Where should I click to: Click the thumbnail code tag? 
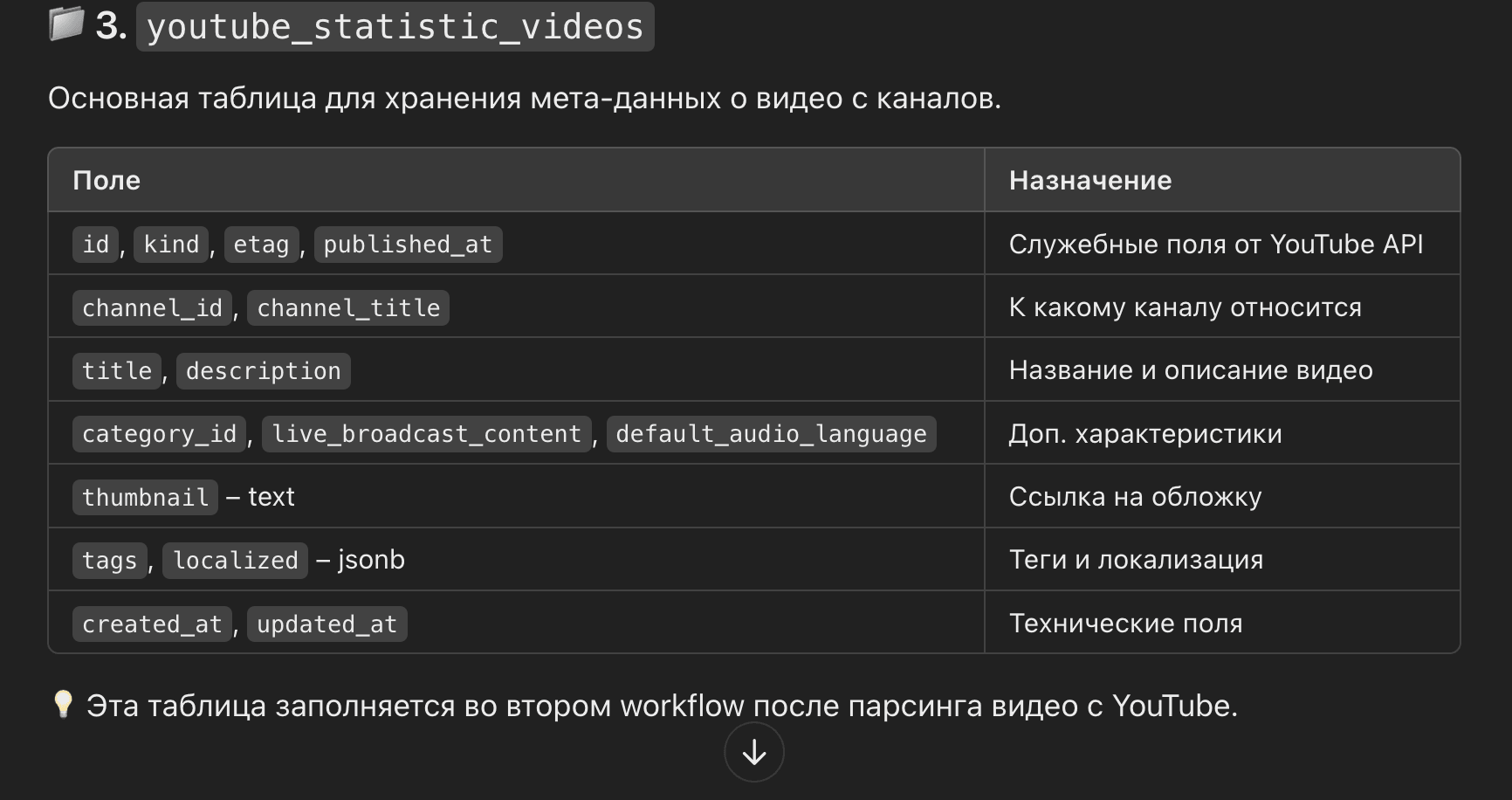(145, 496)
